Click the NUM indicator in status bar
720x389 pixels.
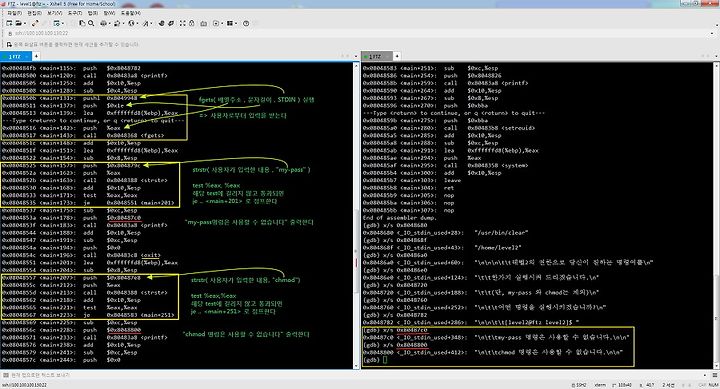click(x=713, y=385)
